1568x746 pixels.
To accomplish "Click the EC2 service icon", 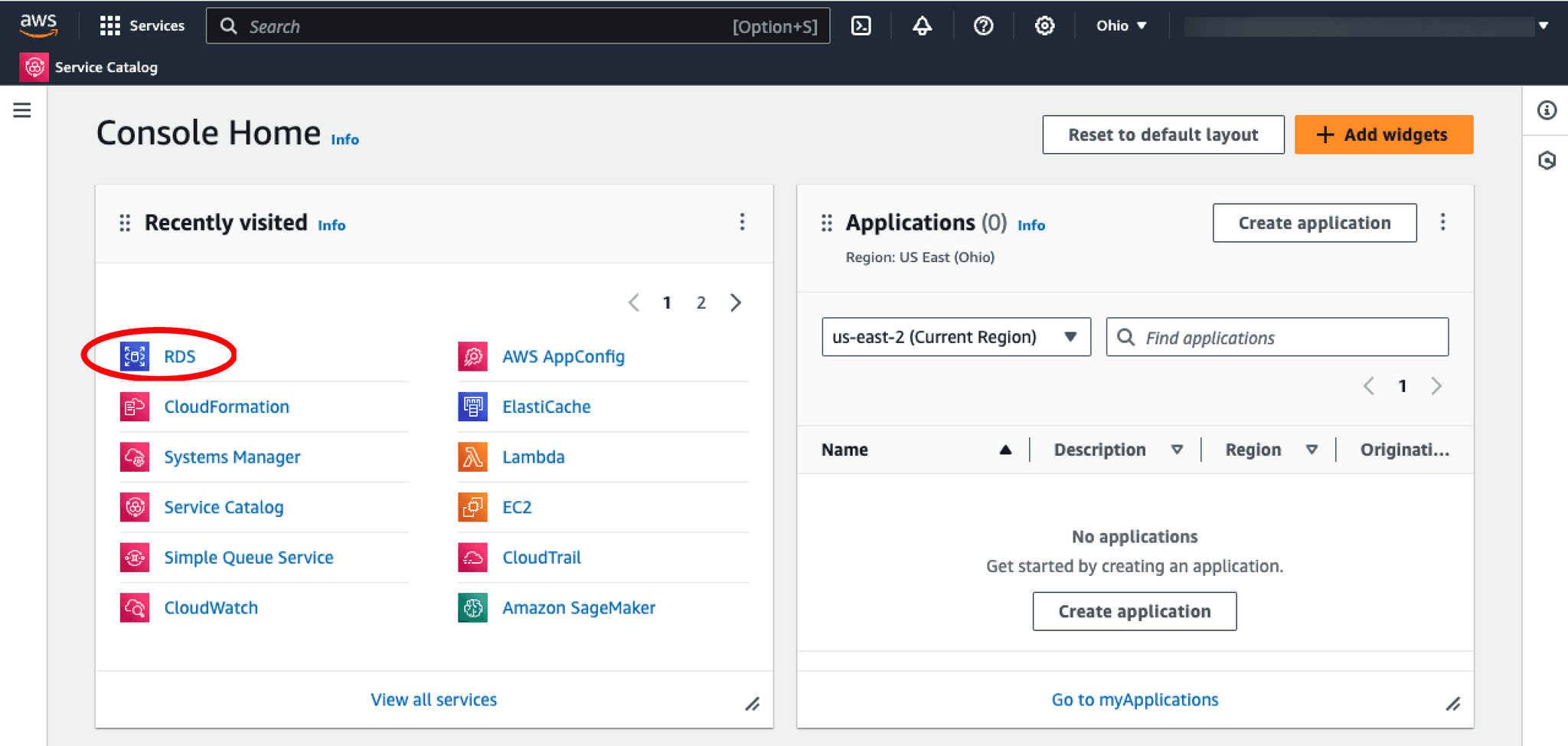I will 473,507.
